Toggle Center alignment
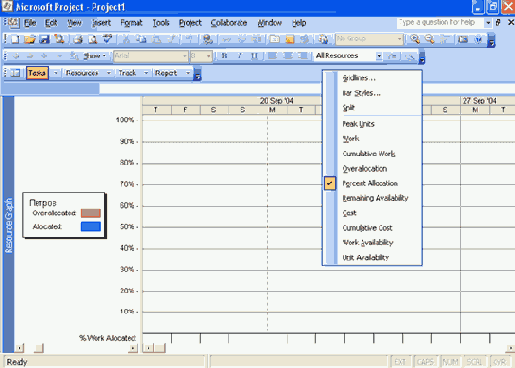 click(288, 56)
